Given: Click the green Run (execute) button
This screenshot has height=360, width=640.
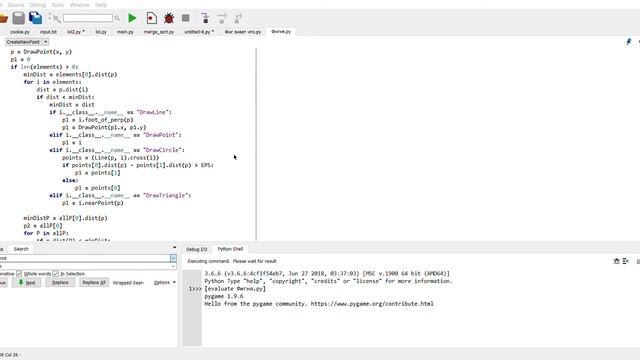Looking at the screenshot, I should (x=132, y=18).
